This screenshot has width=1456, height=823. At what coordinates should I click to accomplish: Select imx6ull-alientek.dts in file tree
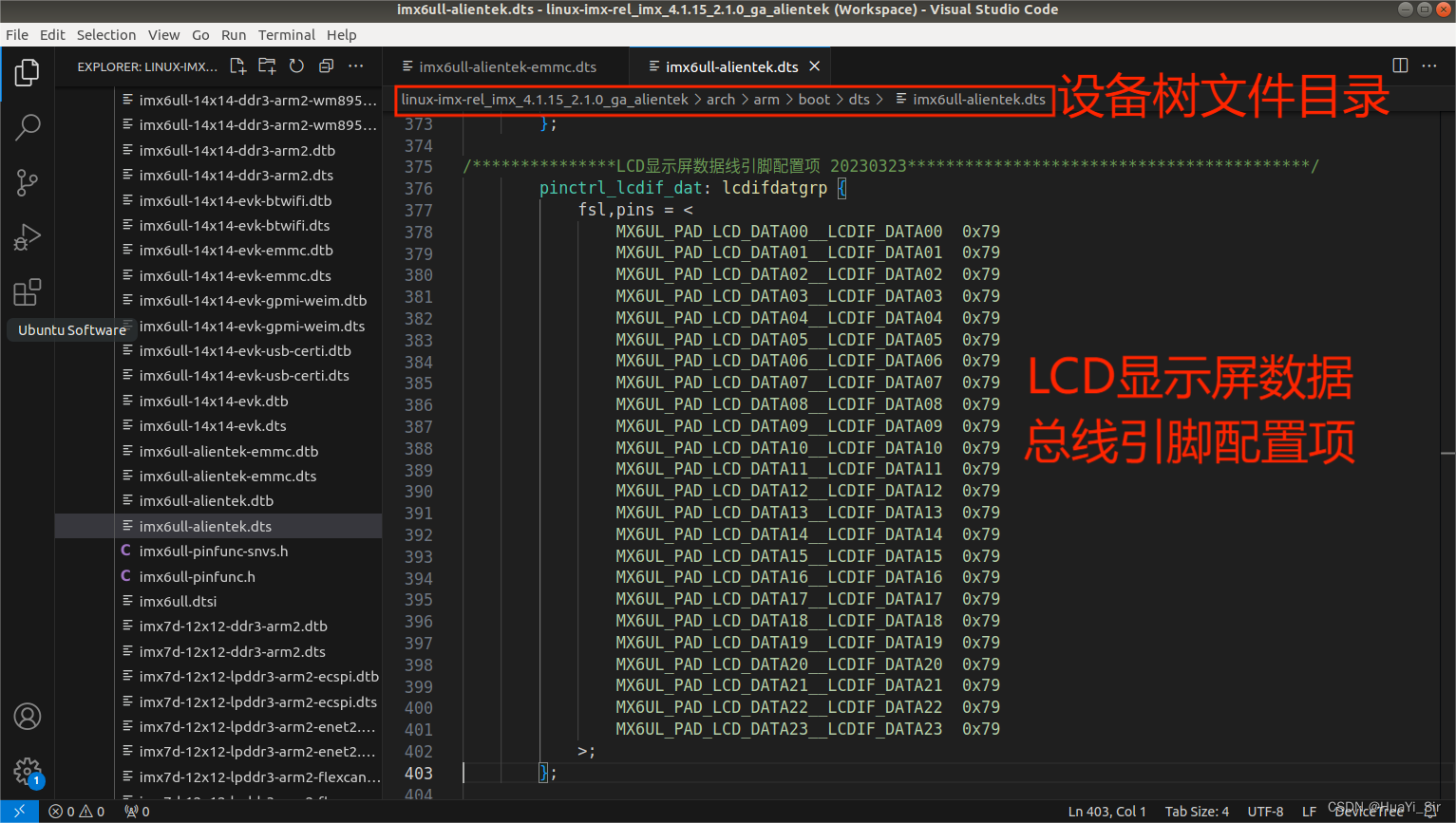tap(218, 526)
